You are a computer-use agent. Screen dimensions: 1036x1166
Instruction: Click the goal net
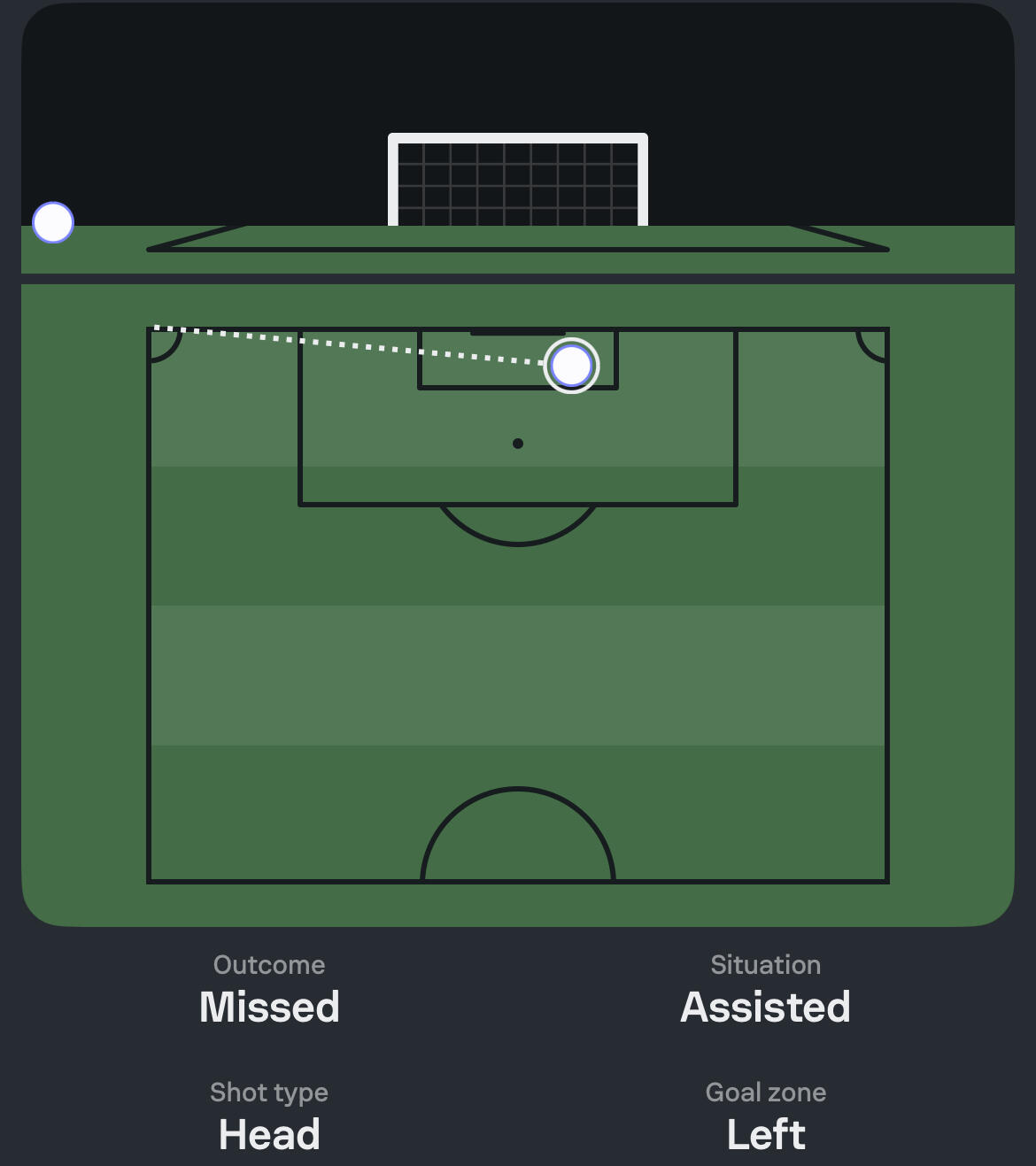tap(518, 184)
